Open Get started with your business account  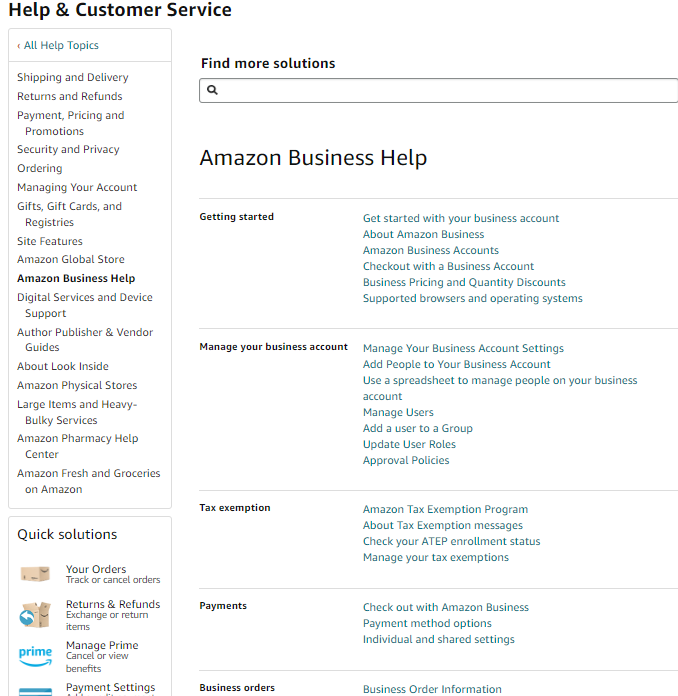[x=461, y=218]
